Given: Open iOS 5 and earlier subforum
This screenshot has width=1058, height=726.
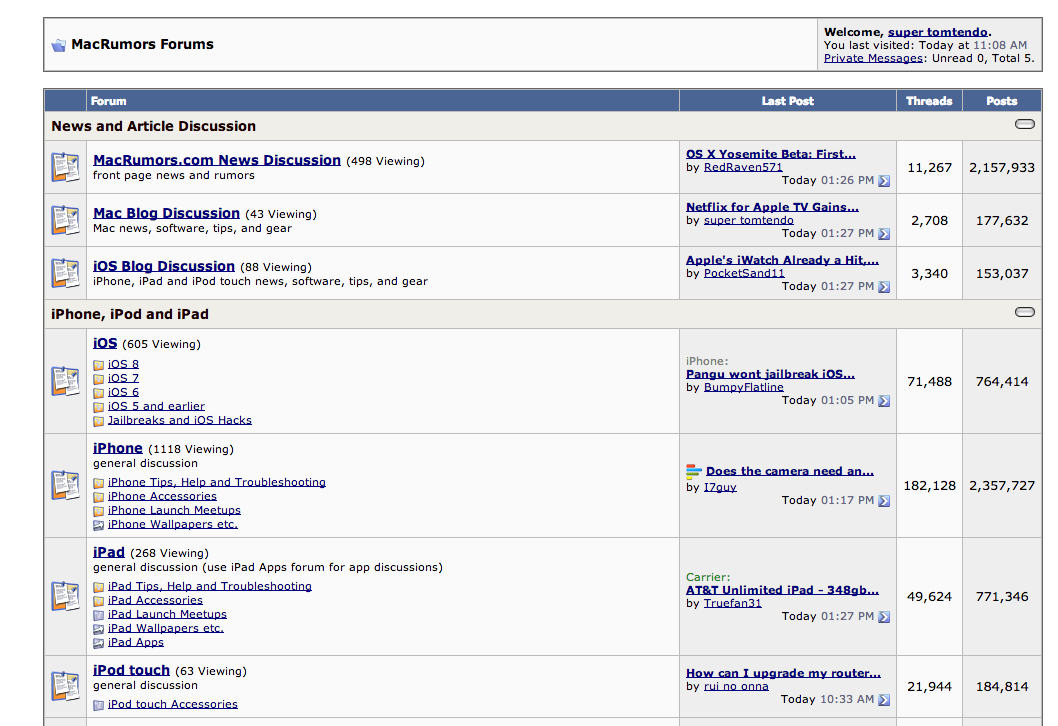Looking at the screenshot, I should 156,406.
